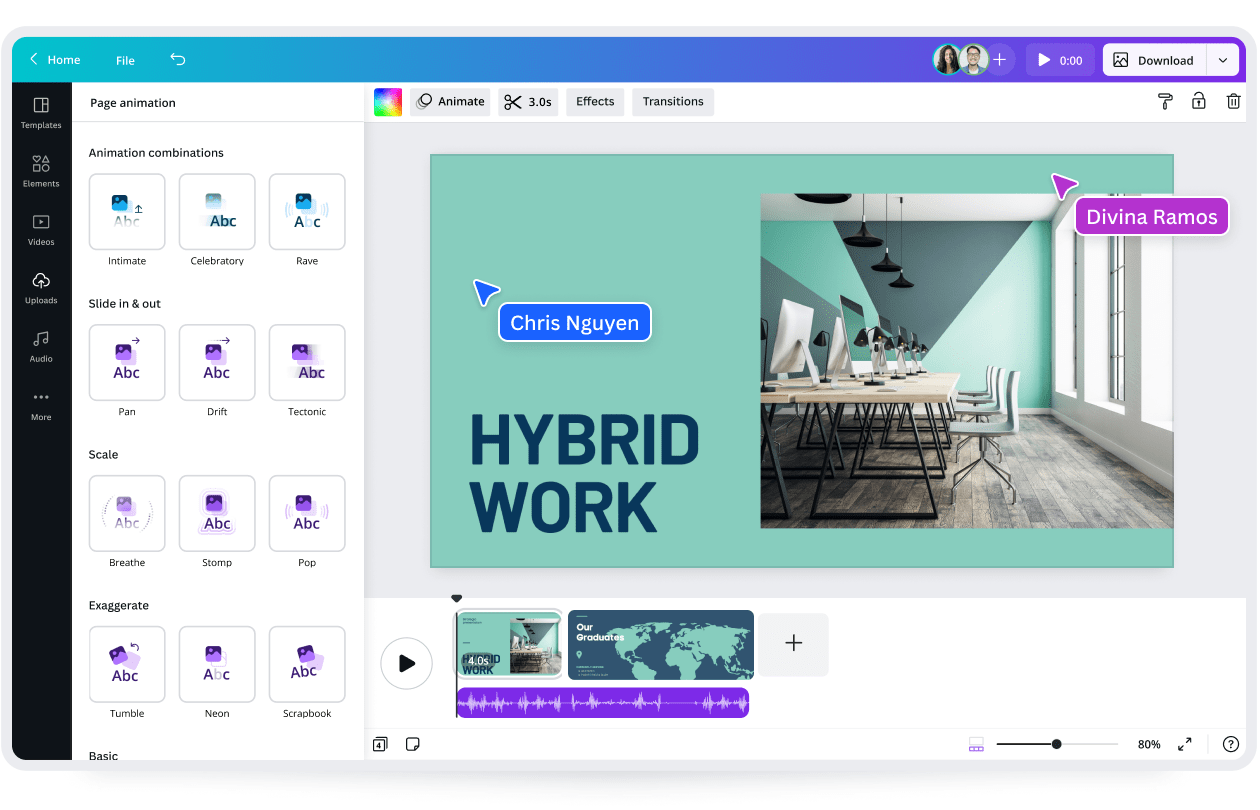Go back using the Home chevron

coord(35,60)
